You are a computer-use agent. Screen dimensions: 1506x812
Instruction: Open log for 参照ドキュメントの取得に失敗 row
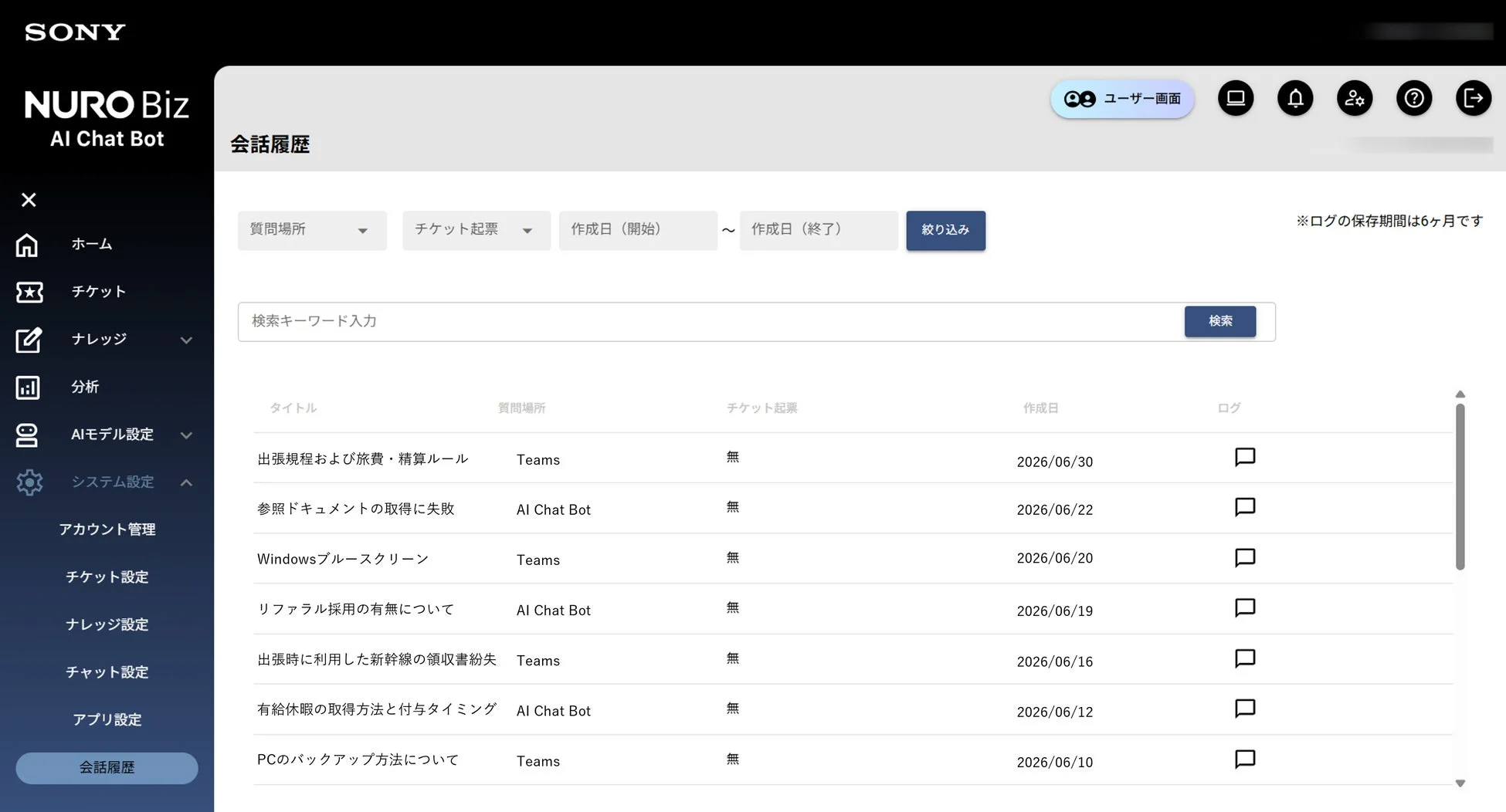[1245, 507]
